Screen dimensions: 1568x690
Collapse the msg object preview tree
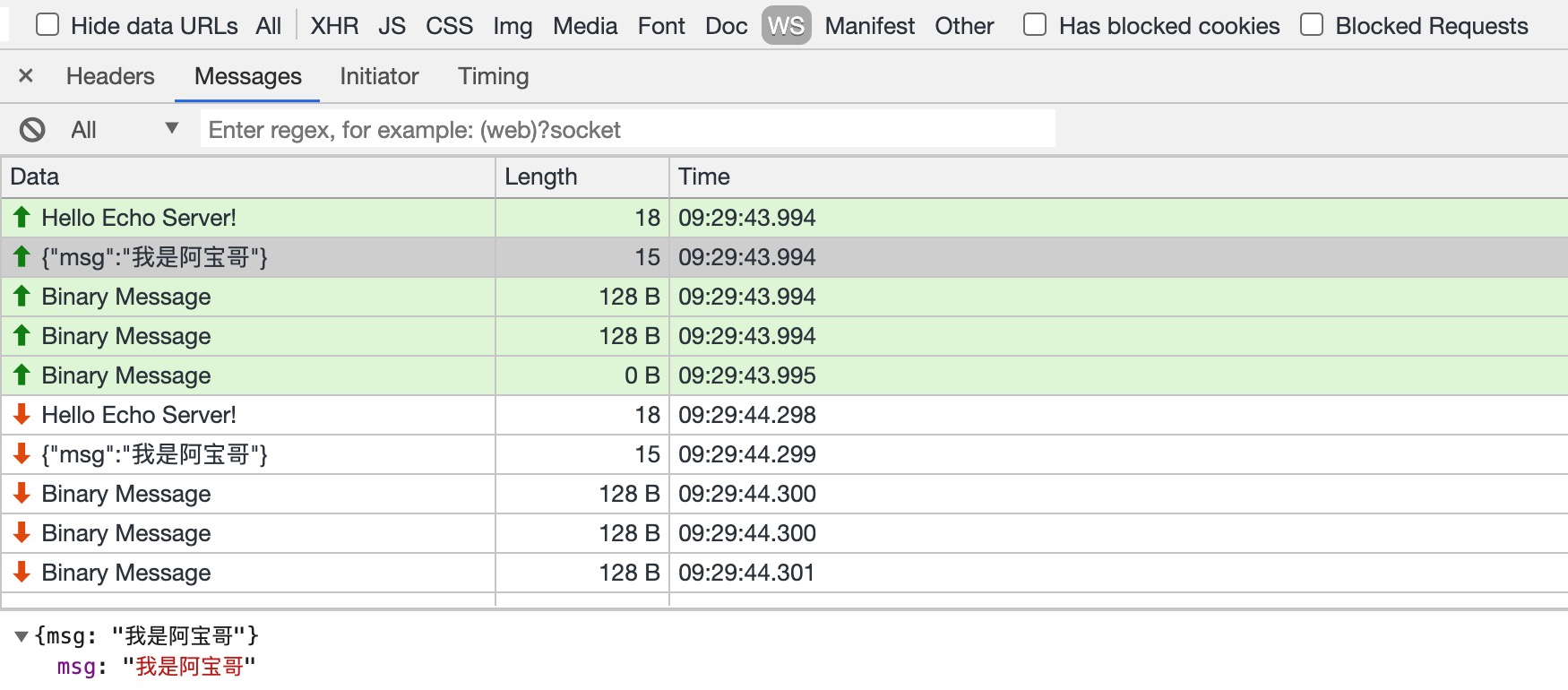pos(22,637)
